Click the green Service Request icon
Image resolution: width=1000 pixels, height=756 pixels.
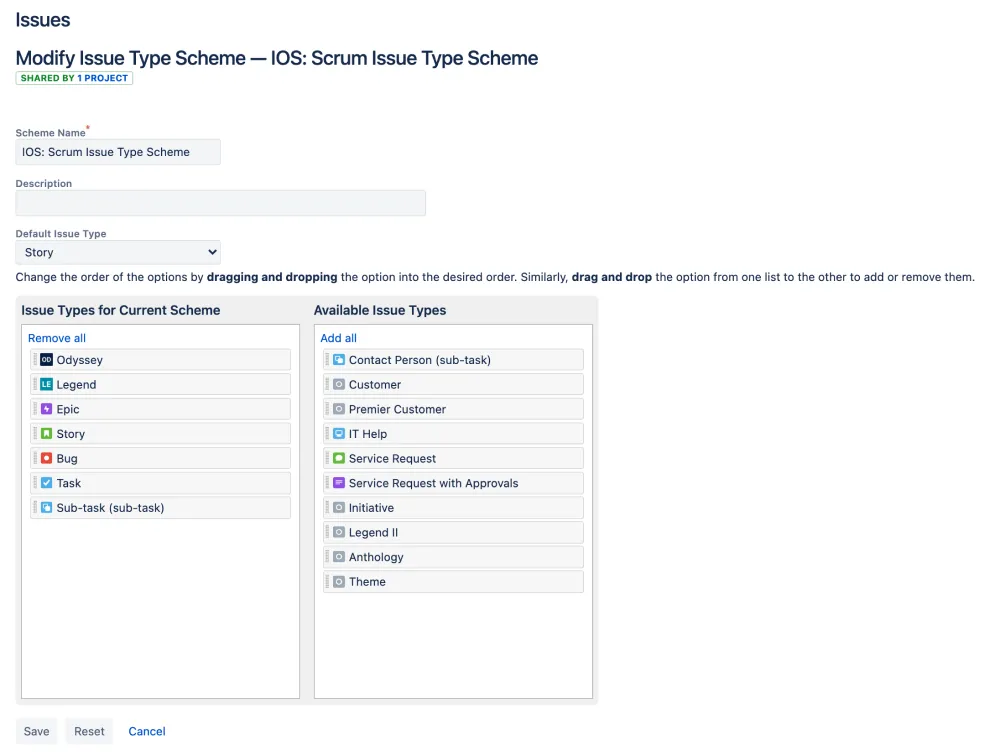(339, 458)
